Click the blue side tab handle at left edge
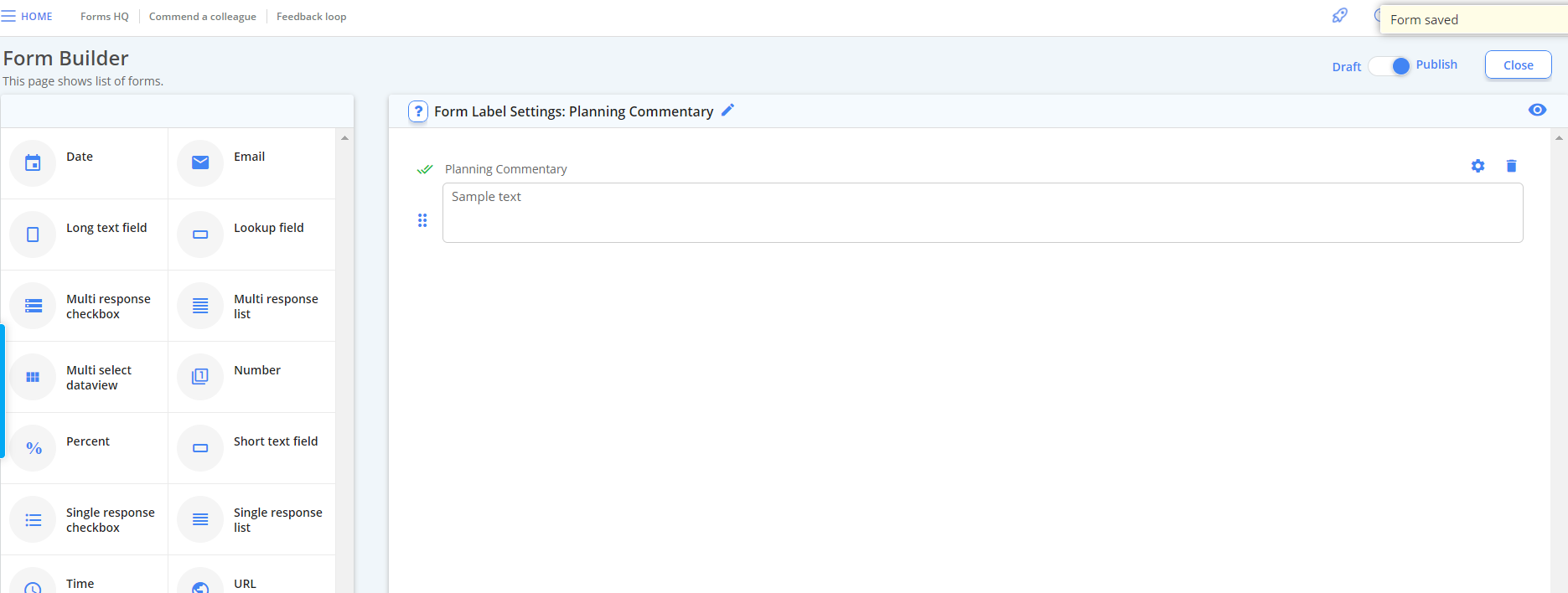The width and height of the screenshot is (1568, 593). [x=3, y=391]
